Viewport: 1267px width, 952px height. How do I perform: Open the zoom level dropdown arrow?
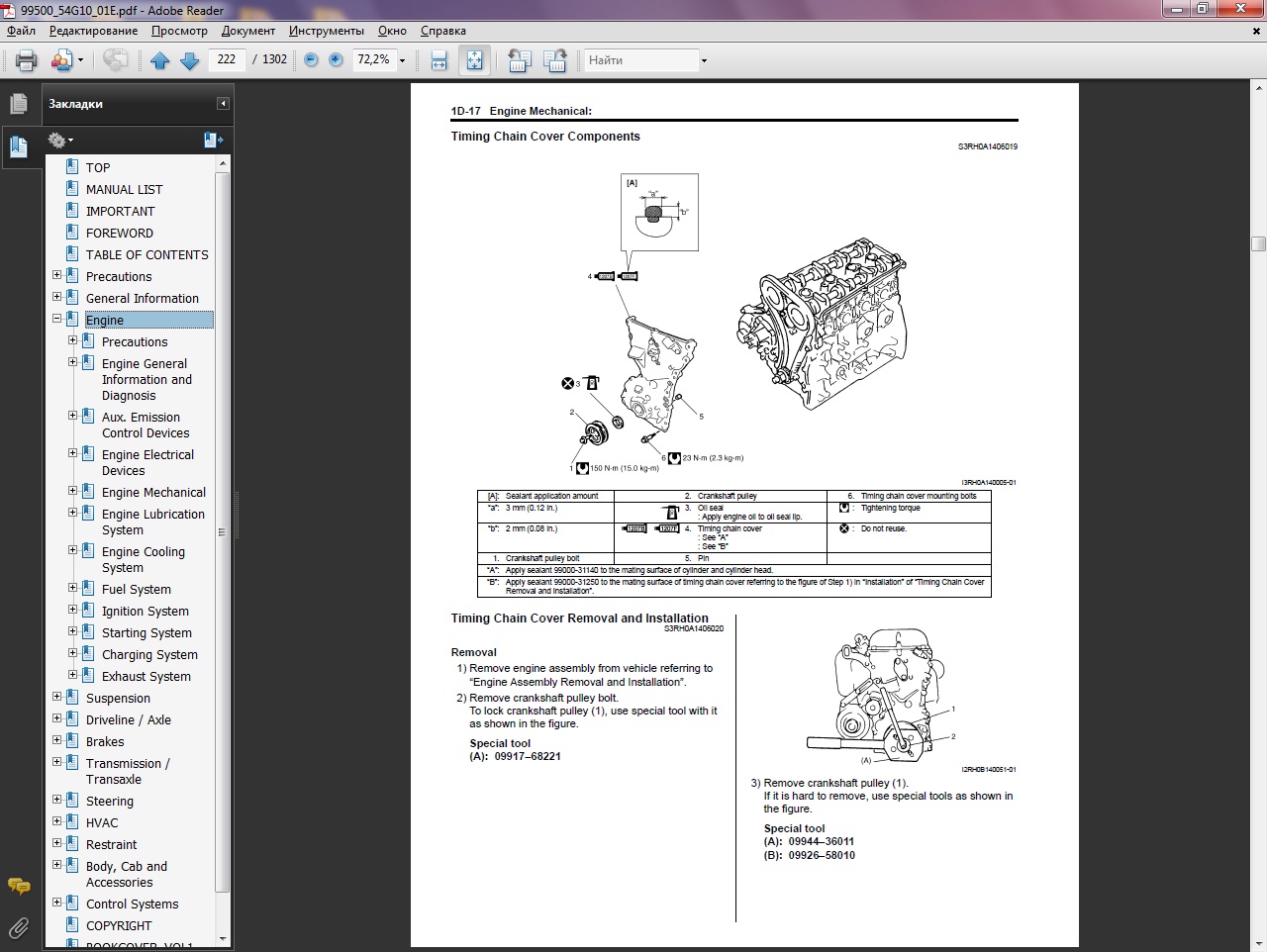coord(402,60)
